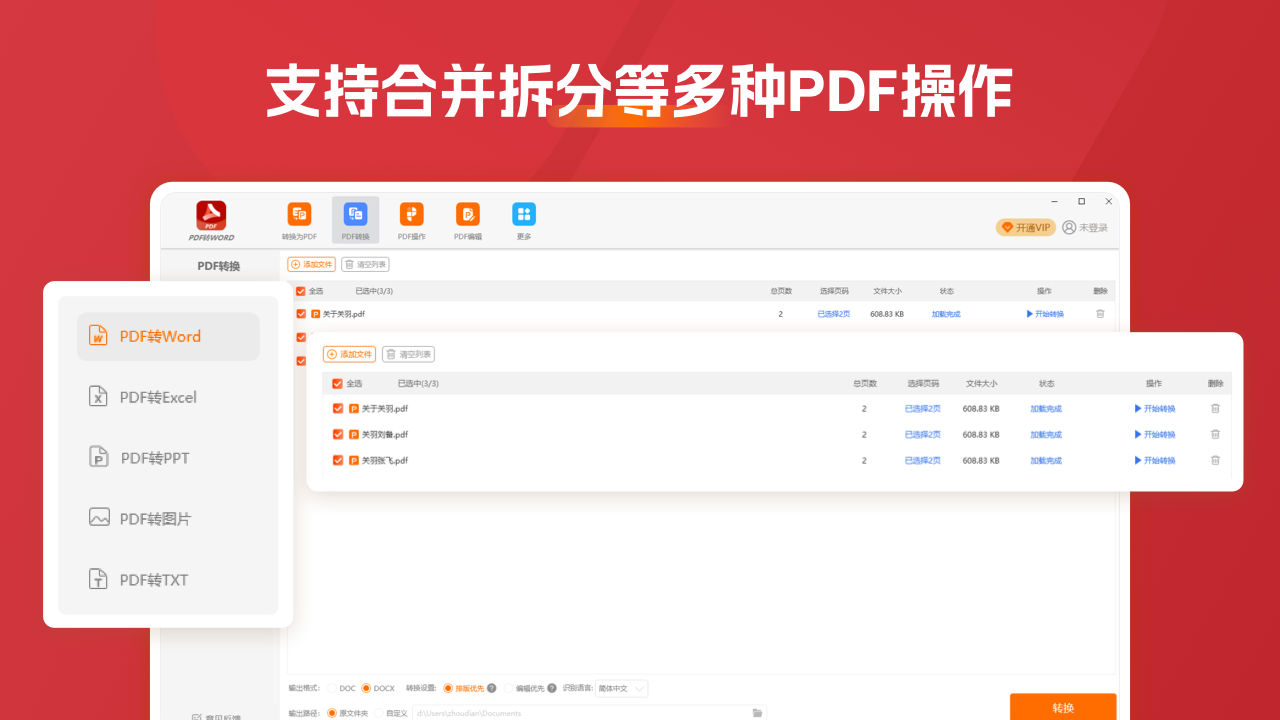
Task: Delete 关羽张飞.pdf using its trash icon
Action: tap(1215, 460)
